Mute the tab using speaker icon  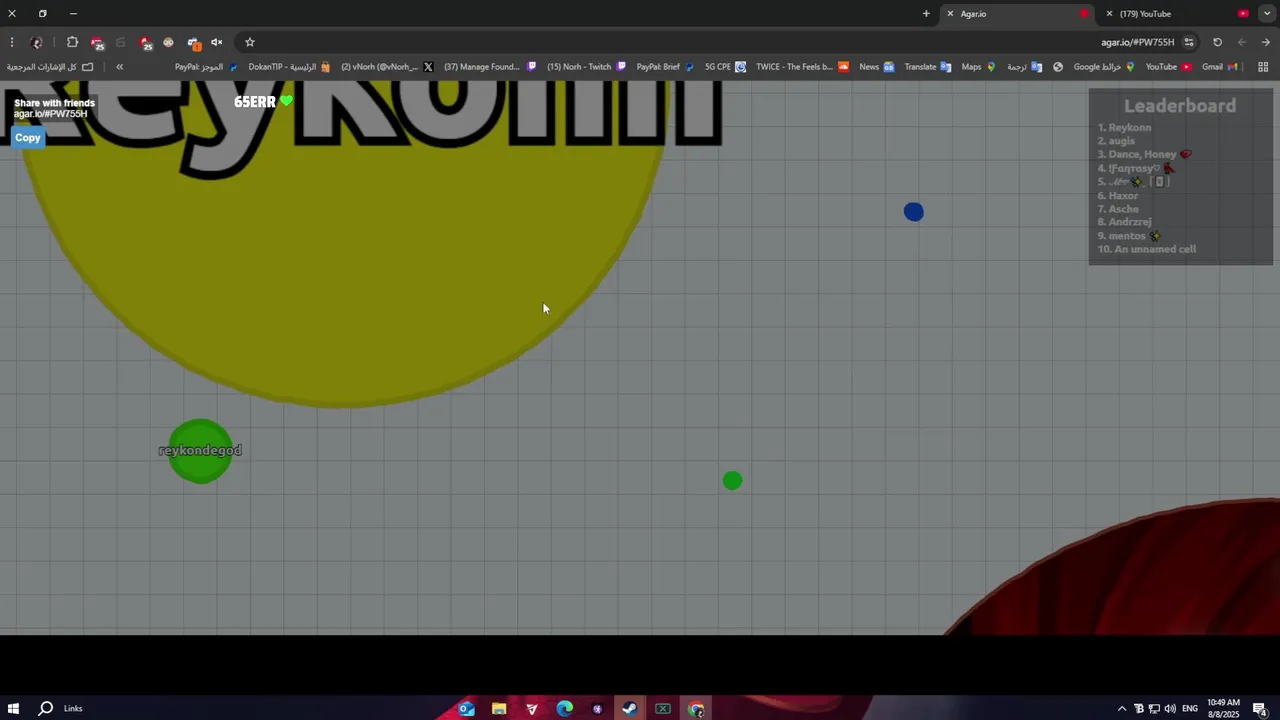coord(216,42)
